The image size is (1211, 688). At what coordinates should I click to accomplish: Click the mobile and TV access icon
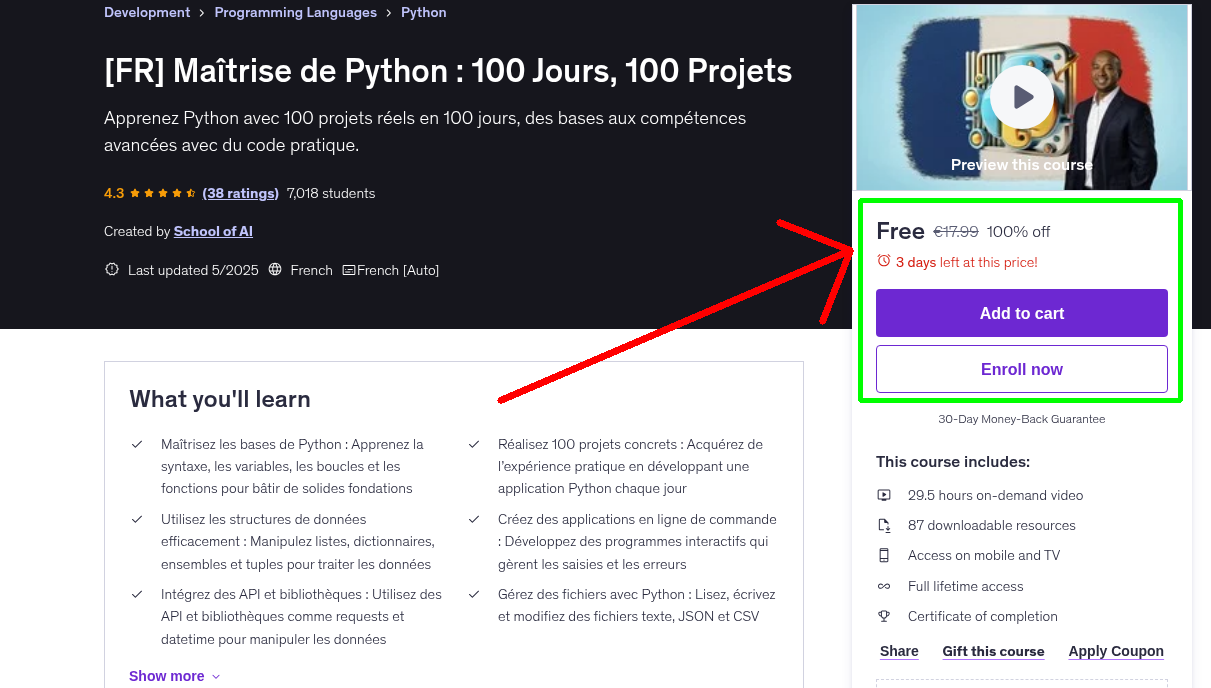(x=885, y=555)
